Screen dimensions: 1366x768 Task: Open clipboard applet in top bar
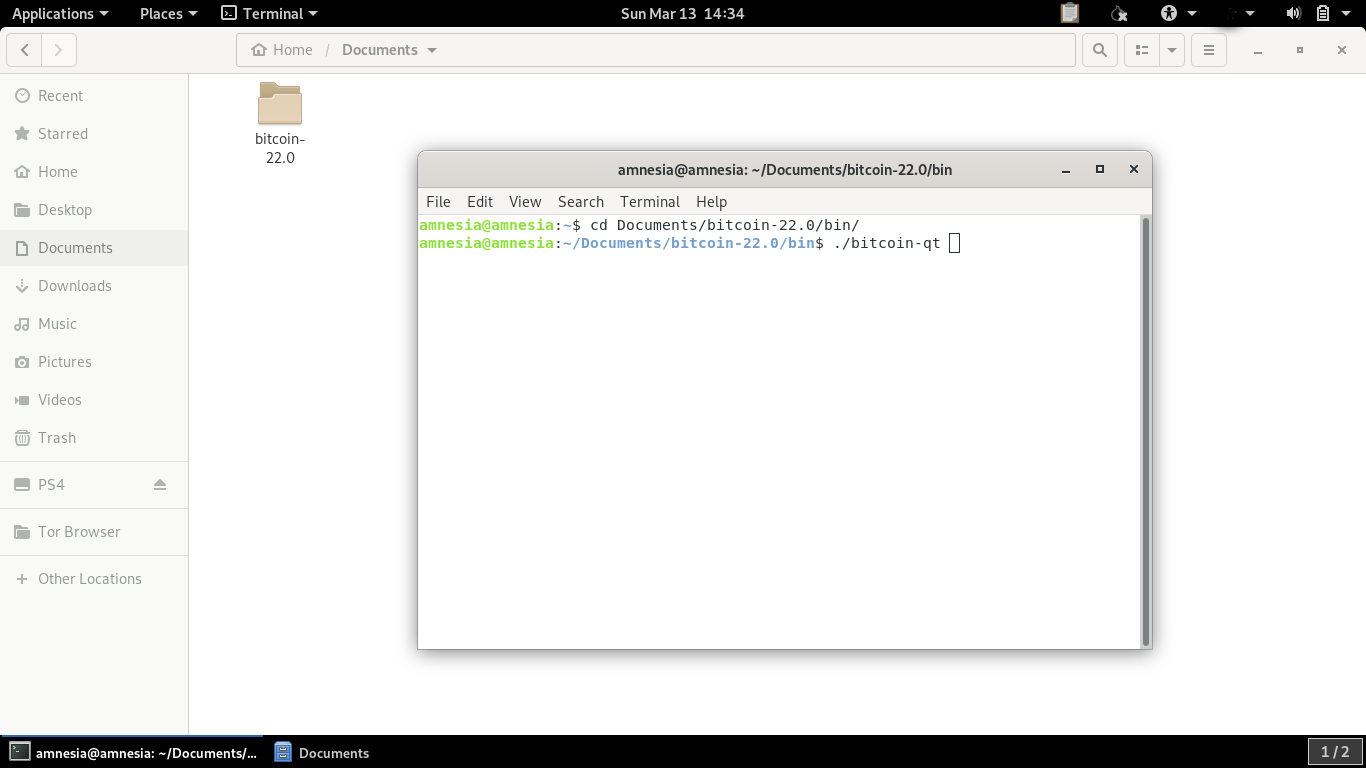coord(1070,13)
